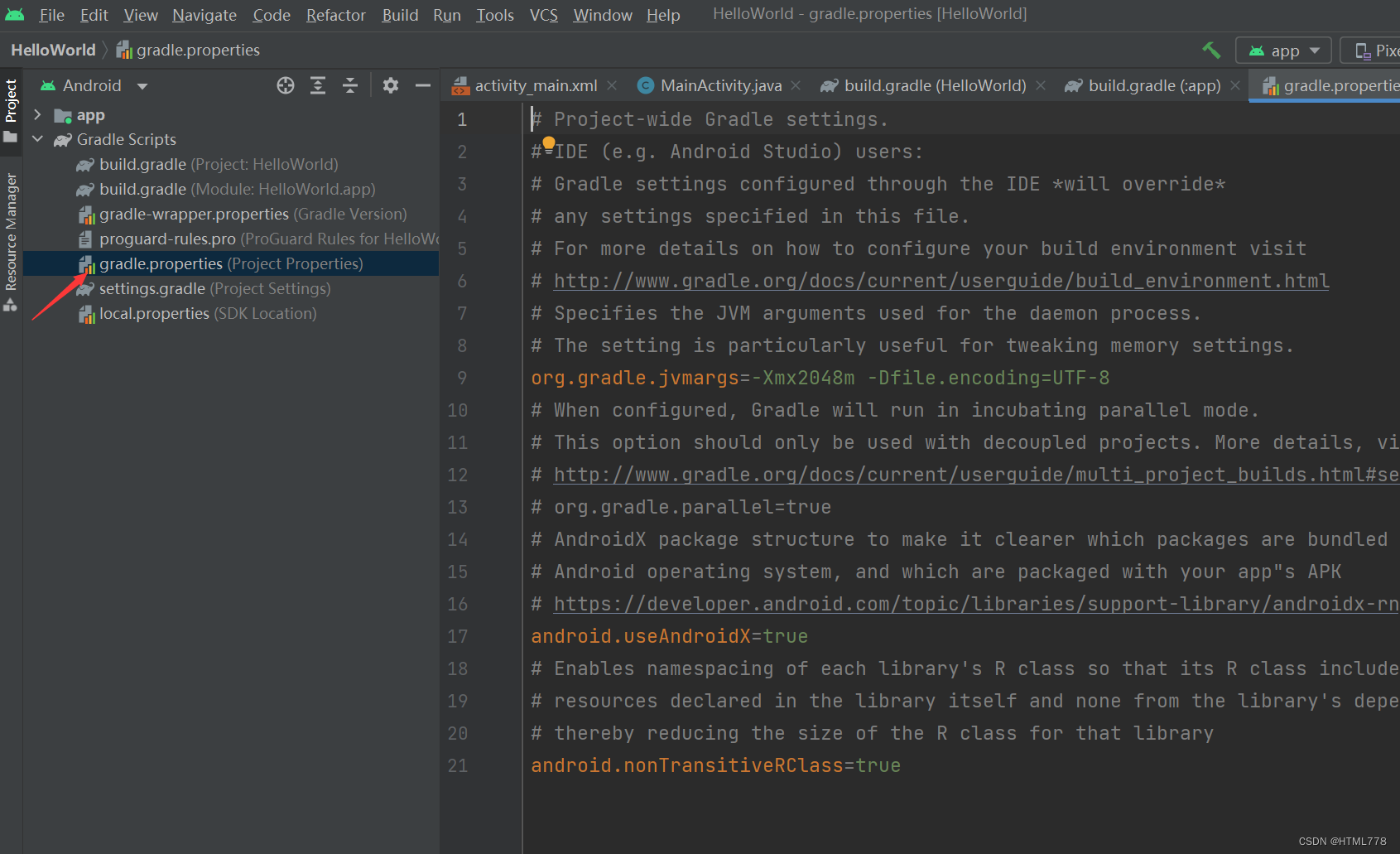Image resolution: width=1400 pixels, height=854 pixels.
Task: Open Project panel settings gear
Action: pyautogui.click(x=391, y=85)
